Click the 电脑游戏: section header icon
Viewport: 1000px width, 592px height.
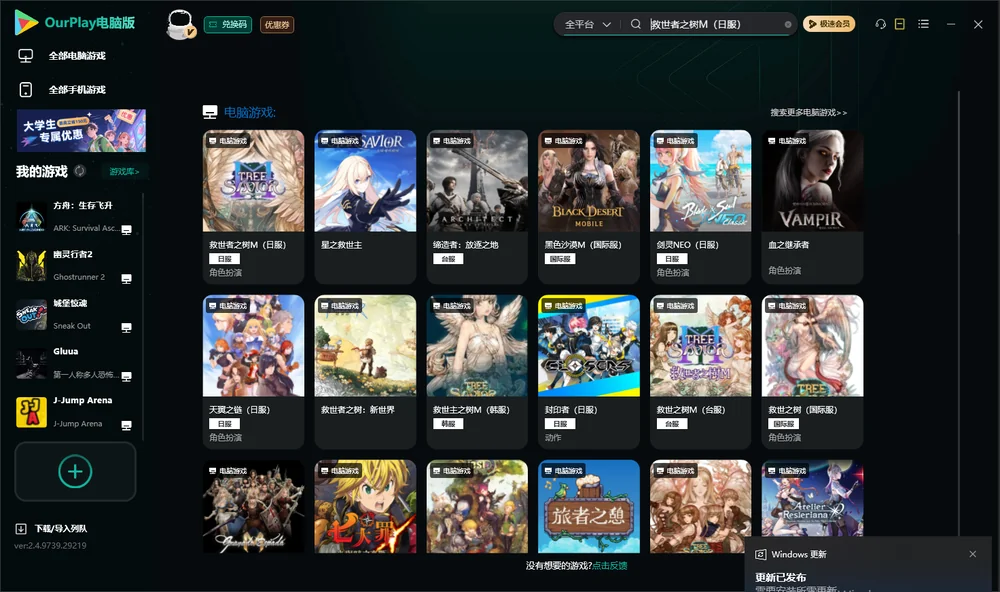[x=210, y=112]
